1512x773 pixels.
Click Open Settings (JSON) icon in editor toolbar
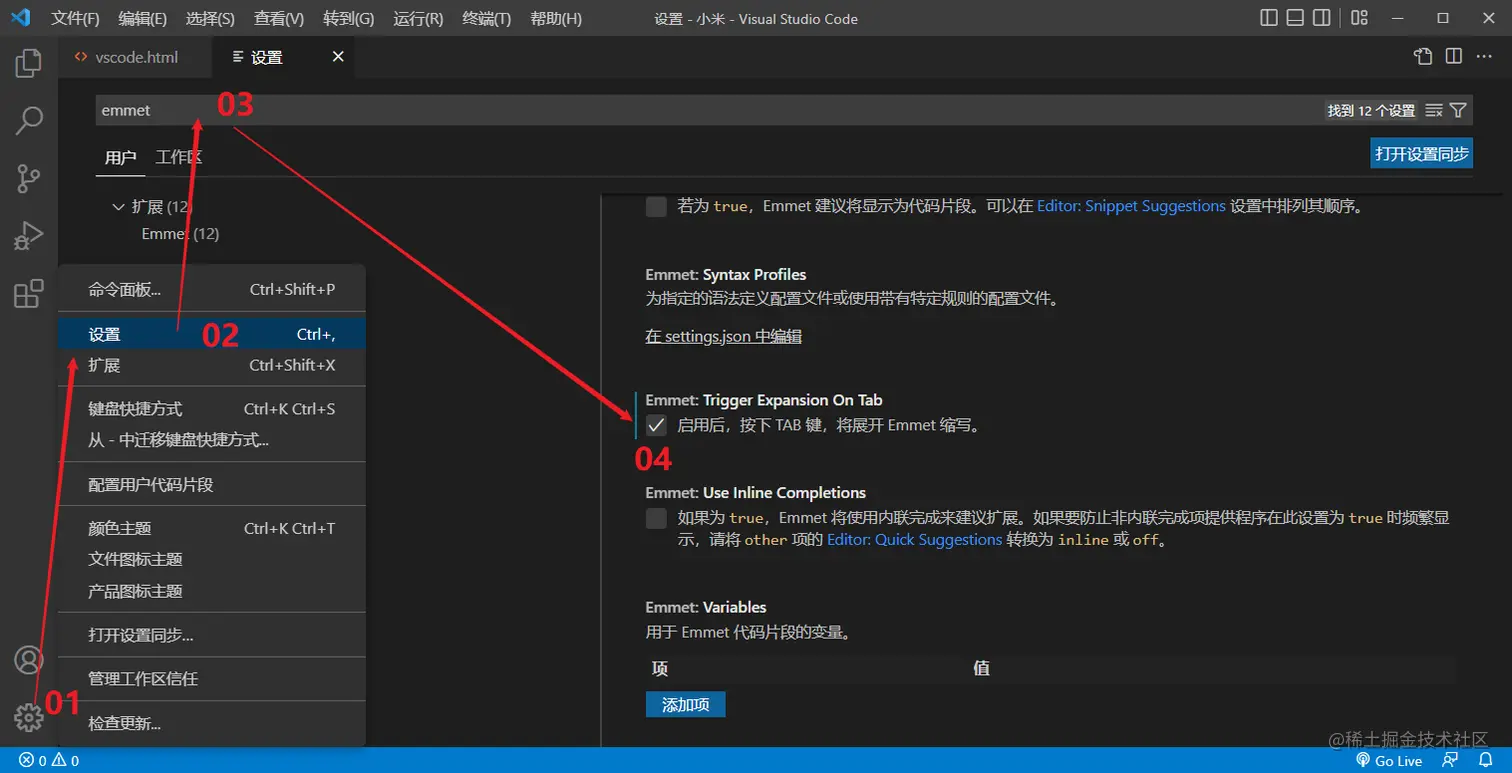1422,57
